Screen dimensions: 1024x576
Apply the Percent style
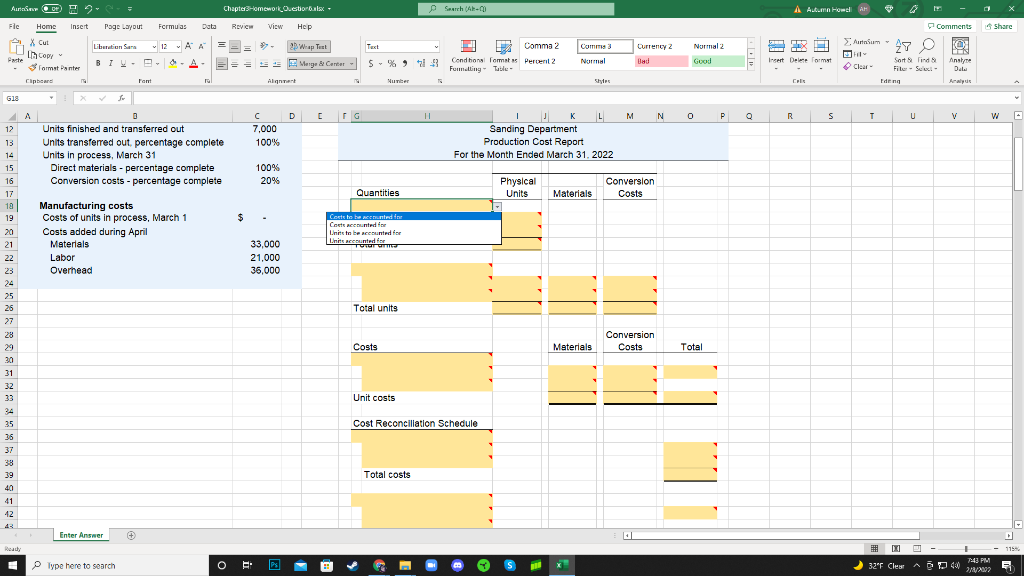pos(392,63)
